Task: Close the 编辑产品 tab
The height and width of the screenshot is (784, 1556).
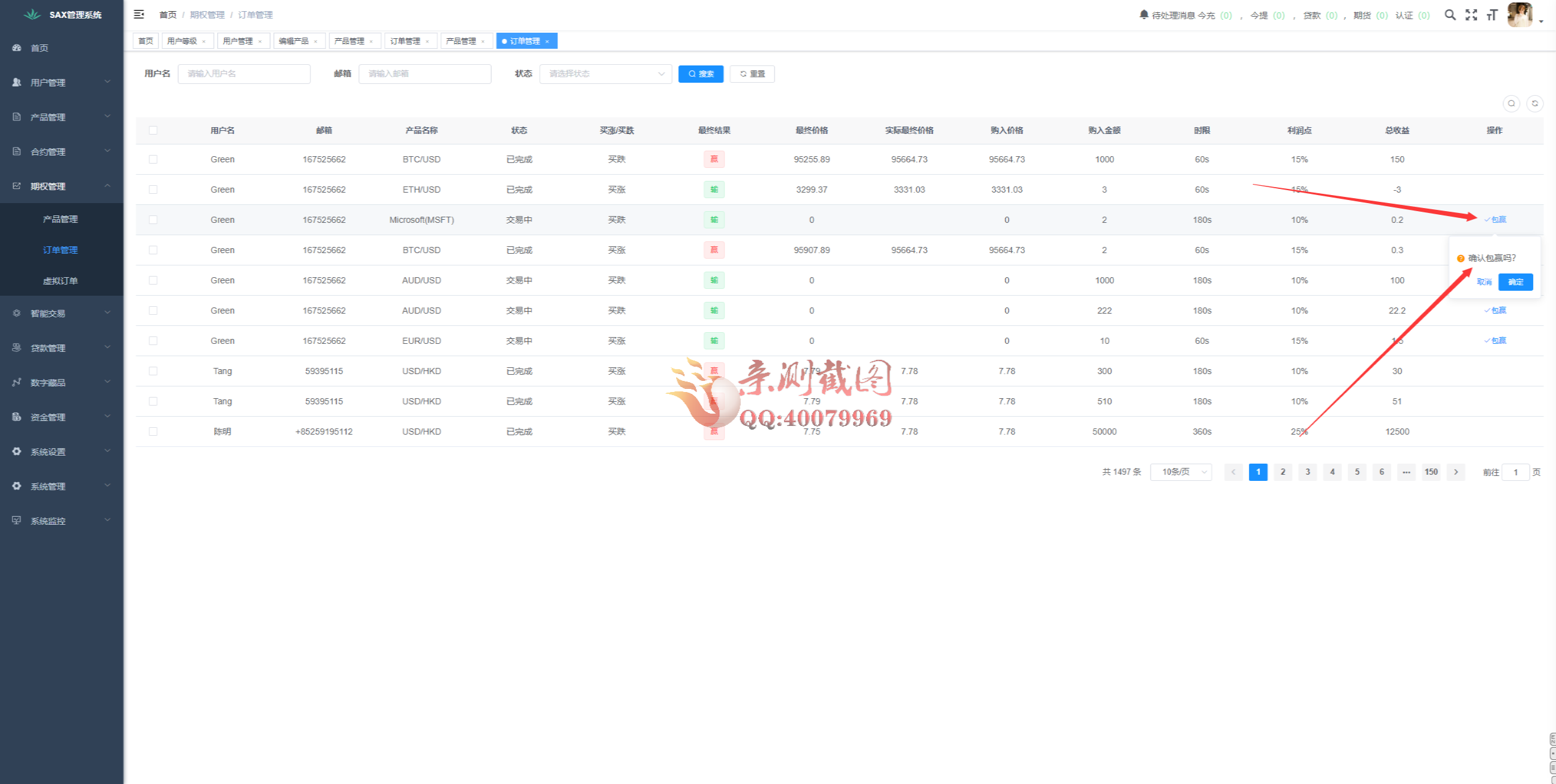Action: [316, 41]
